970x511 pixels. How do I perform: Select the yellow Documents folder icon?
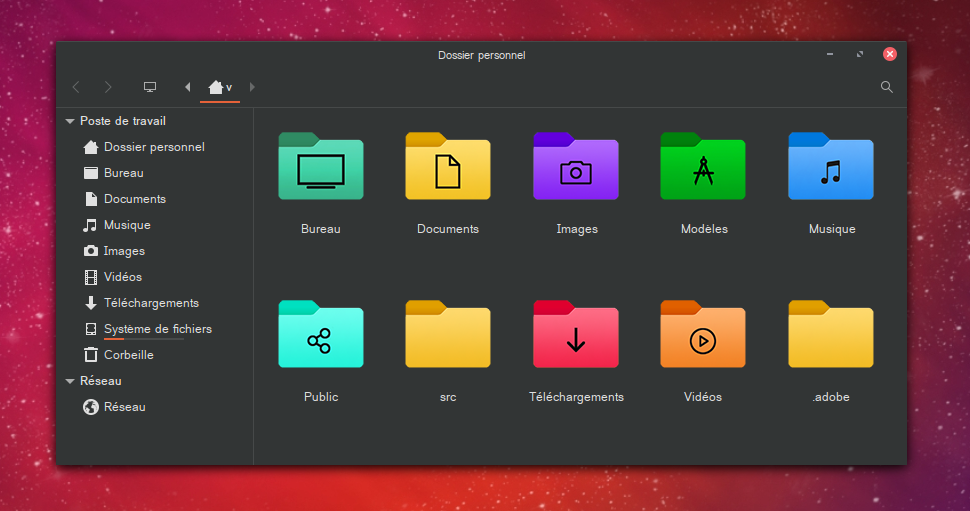pyautogui.click(x=448, y=166)
